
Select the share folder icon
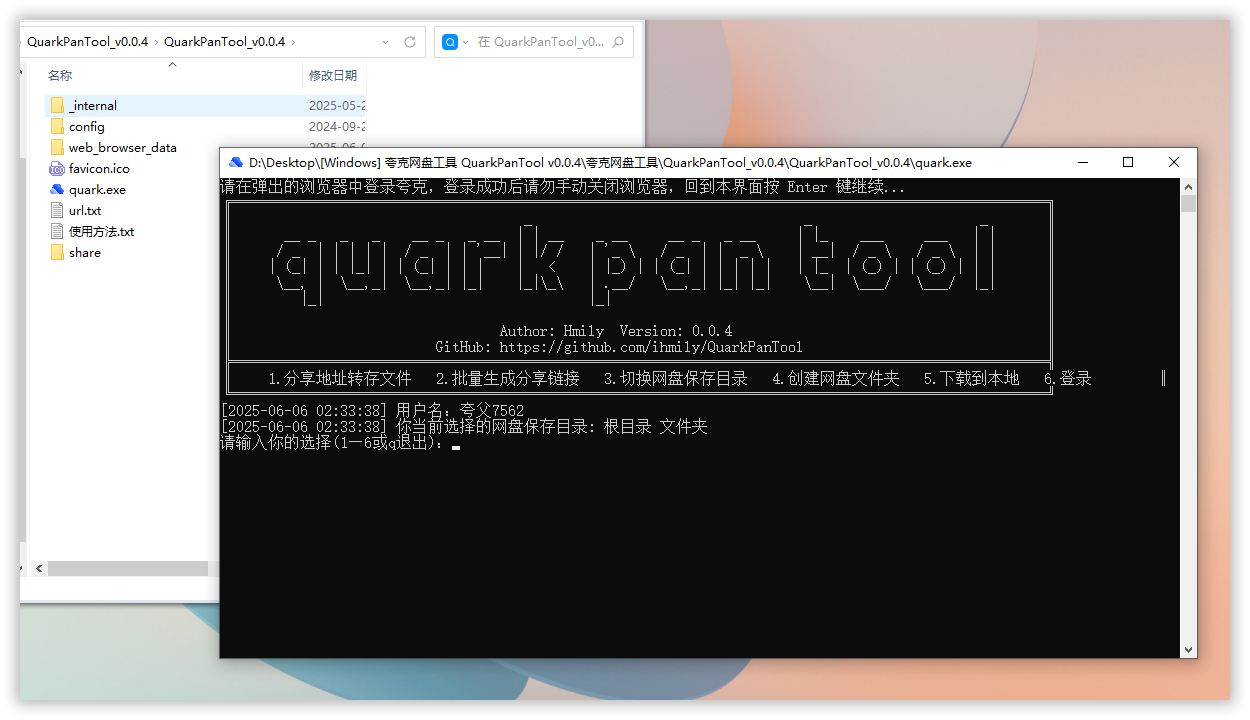[57, 252]
